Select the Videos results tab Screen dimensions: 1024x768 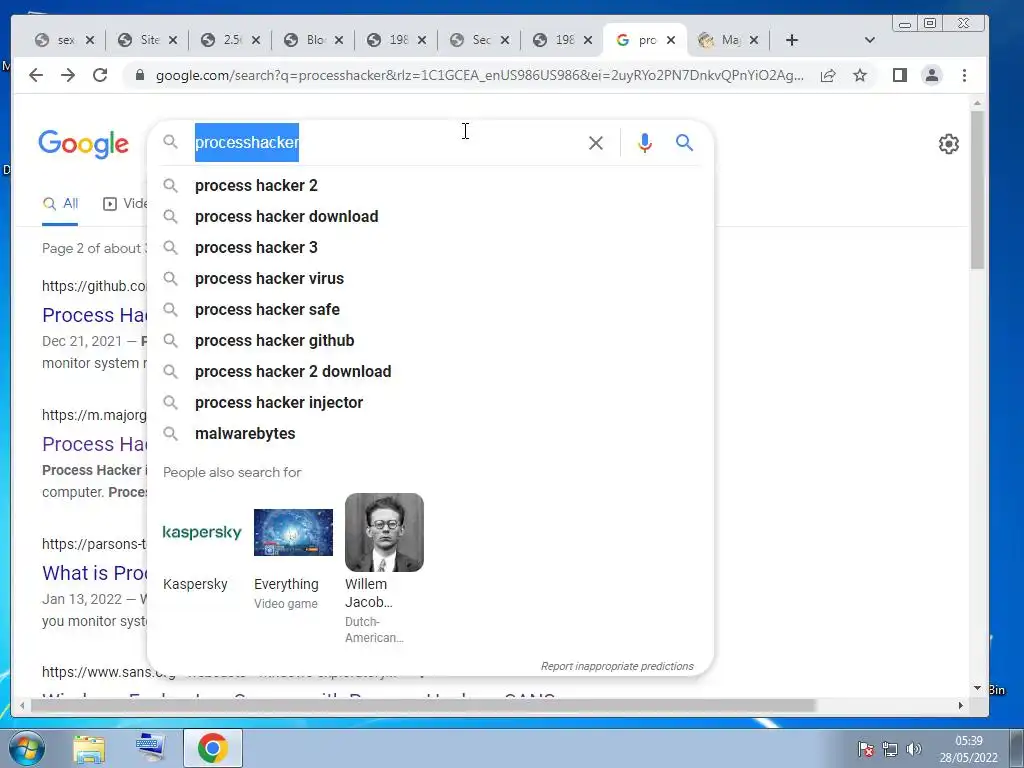tap(125, 204)
